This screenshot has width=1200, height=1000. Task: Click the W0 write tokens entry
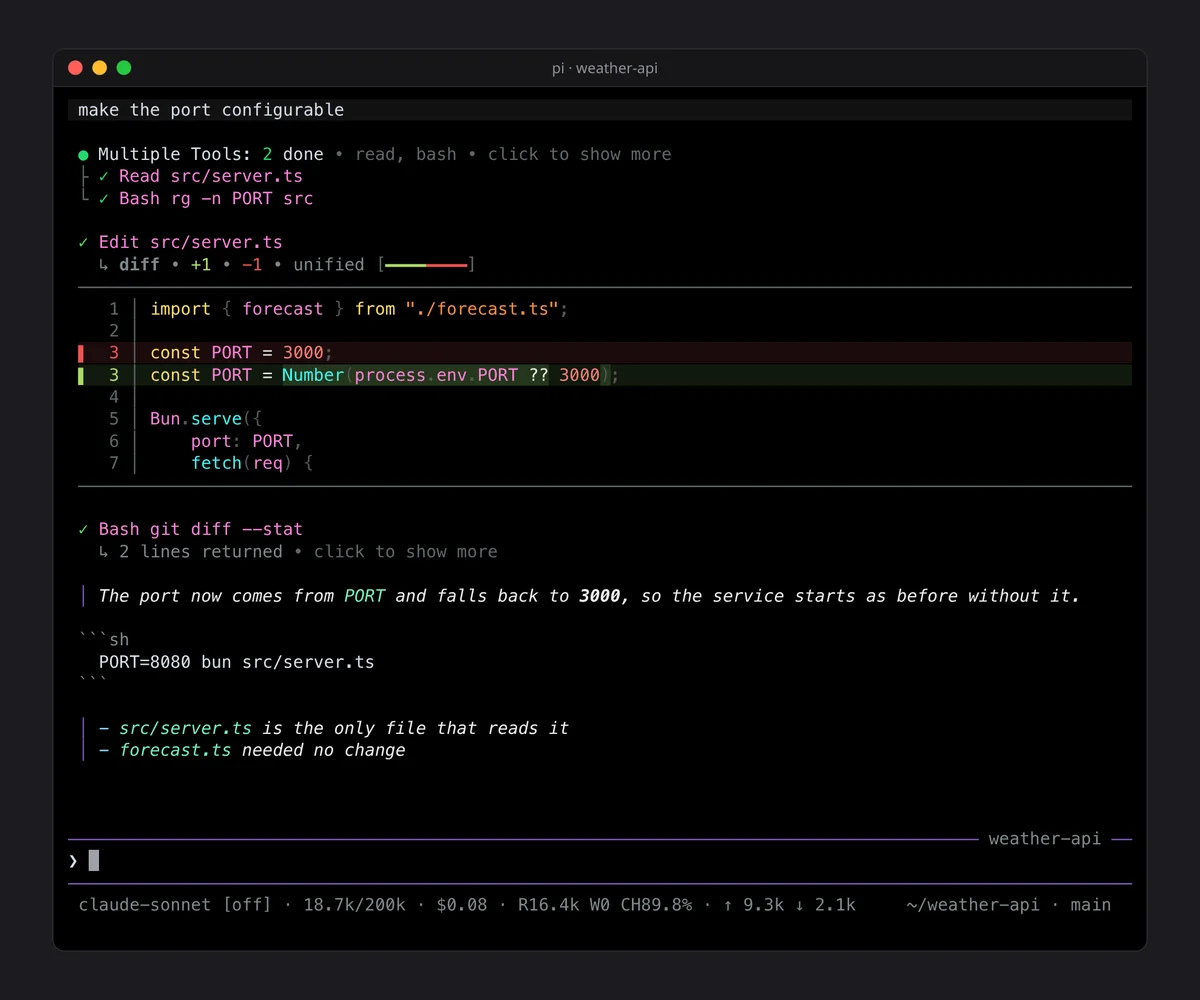tap(600, 905)
